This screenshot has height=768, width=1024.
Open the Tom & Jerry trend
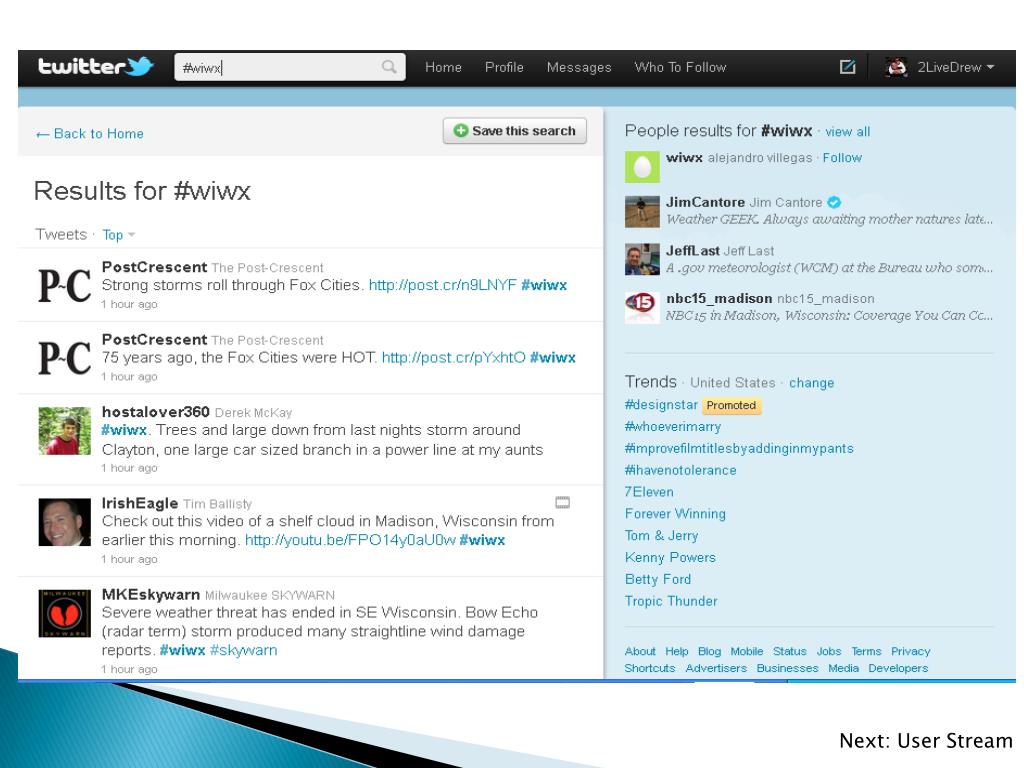[662, 536]
